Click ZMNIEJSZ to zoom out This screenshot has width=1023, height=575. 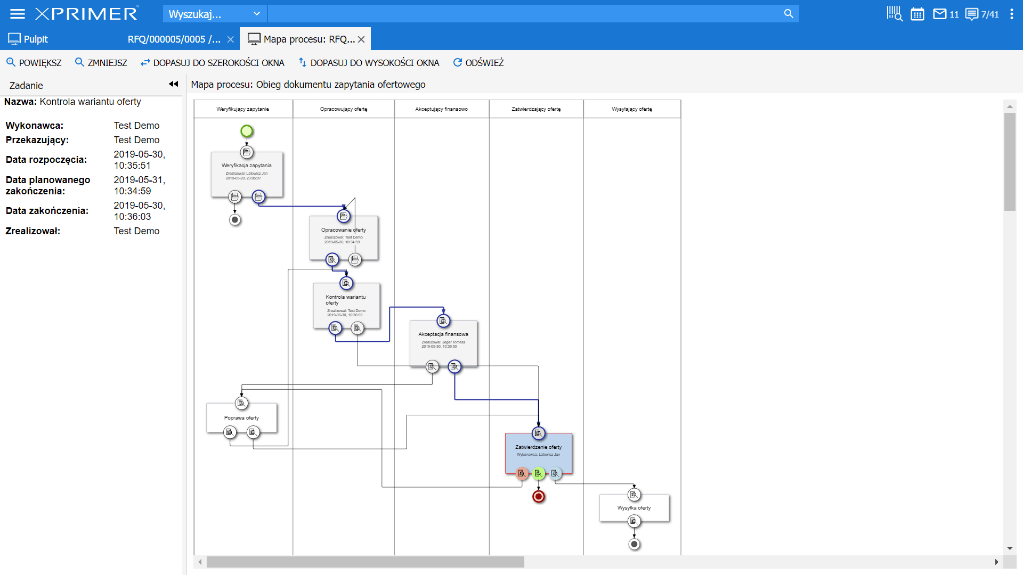point(101,62)
